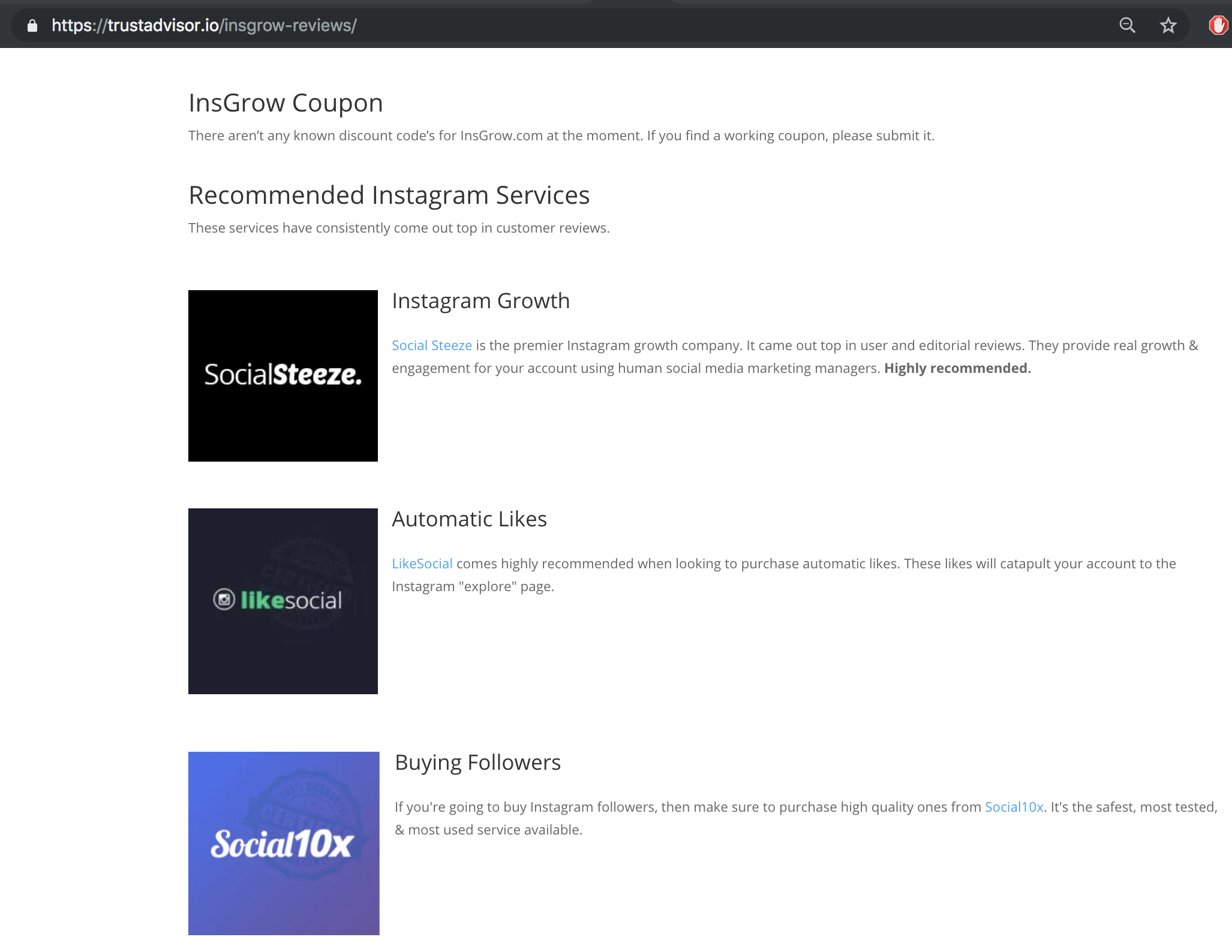
Task: Click the lock icon in address bar
Action: (x=32, y=25)
